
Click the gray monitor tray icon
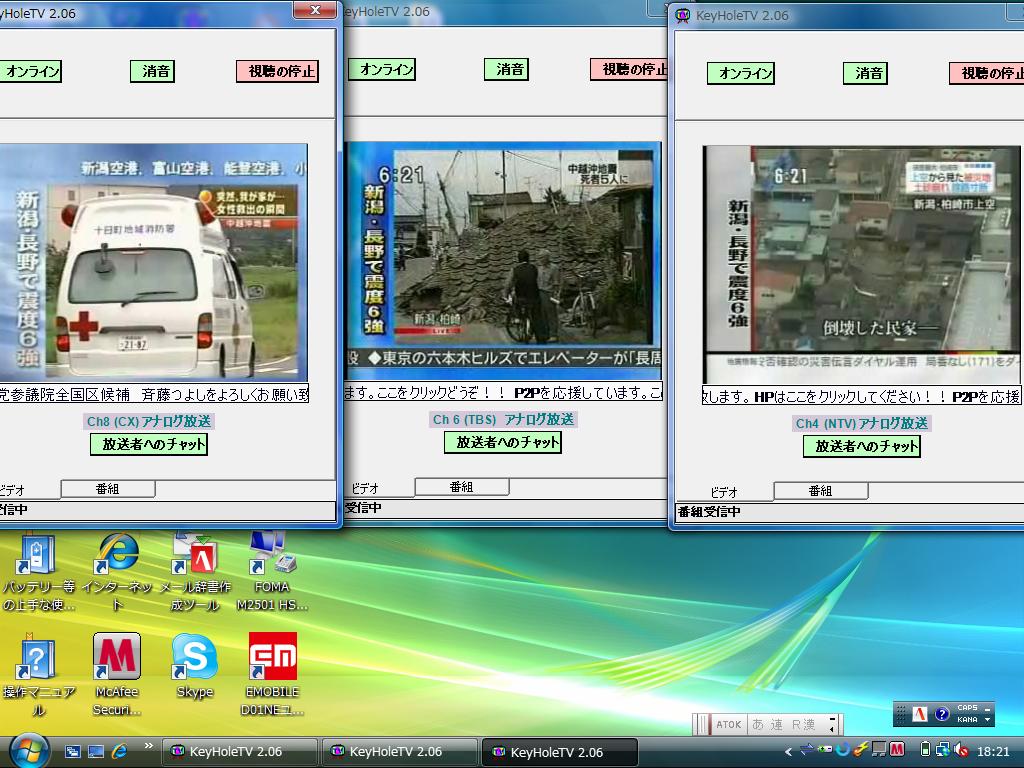[879, 750]
